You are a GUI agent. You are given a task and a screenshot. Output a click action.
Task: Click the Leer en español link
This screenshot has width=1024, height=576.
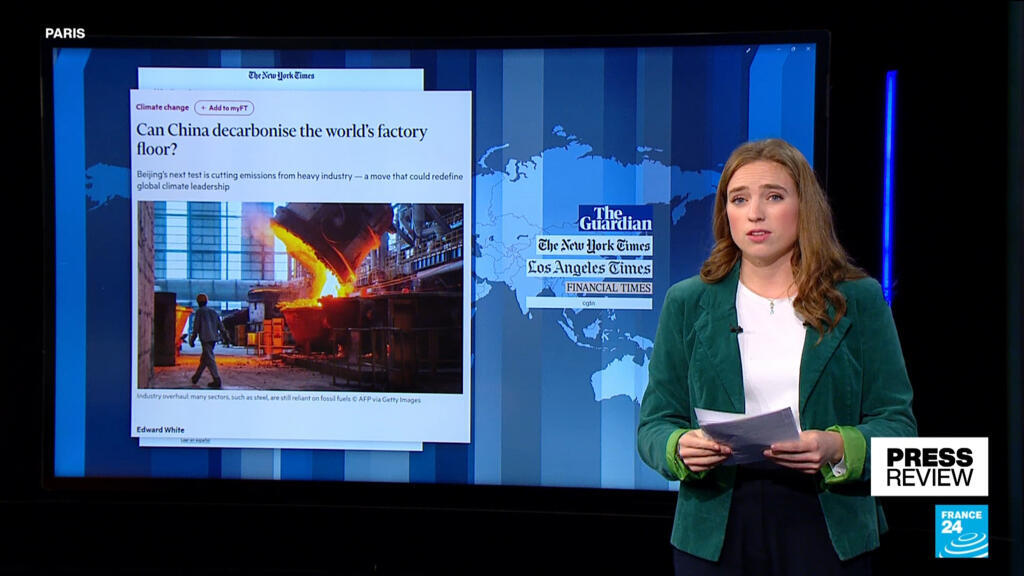(x=196, y=441)
